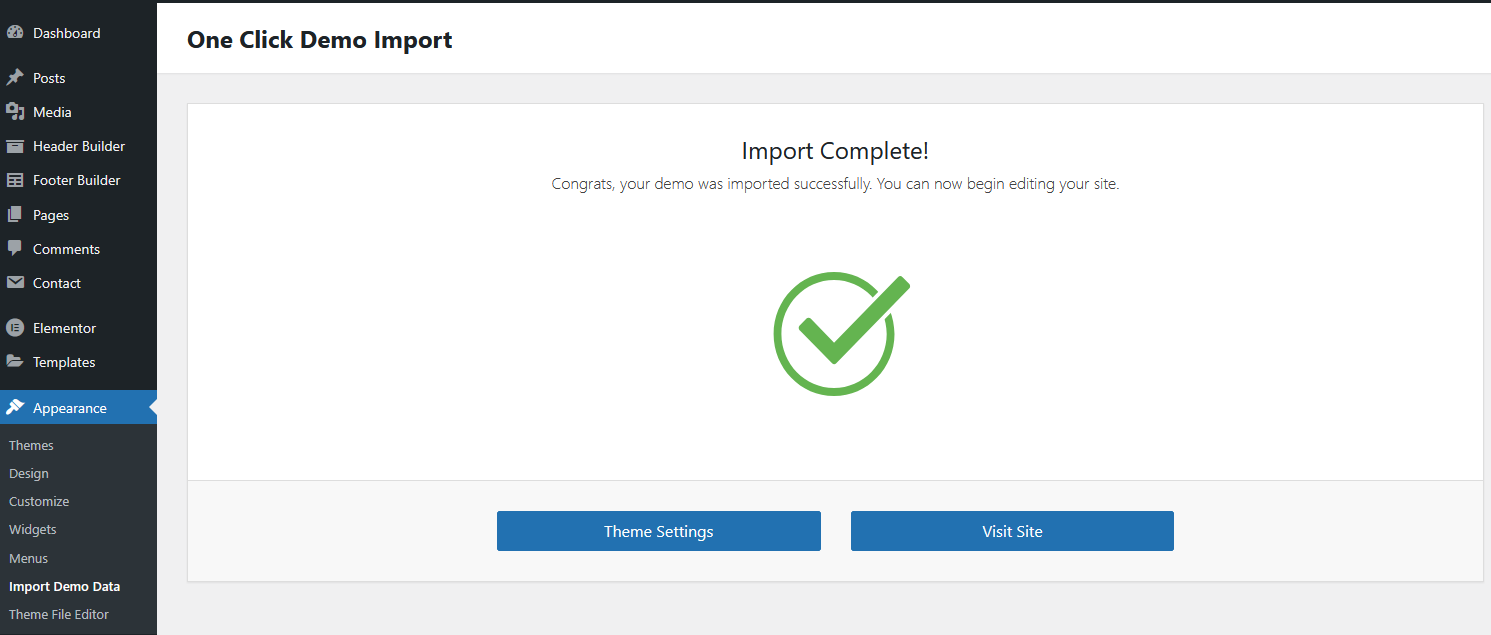Click the Header Builder icon
1491x635 pixels.
pos(15,146)
